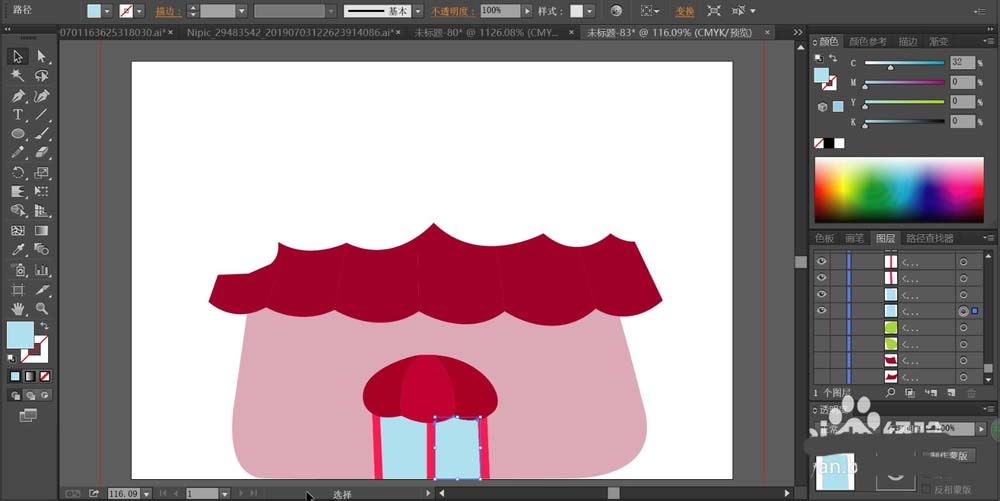Select the Ellipse tool
Image resolution: width=1000 pixels, height=501 pixels.
pos(18,134)
